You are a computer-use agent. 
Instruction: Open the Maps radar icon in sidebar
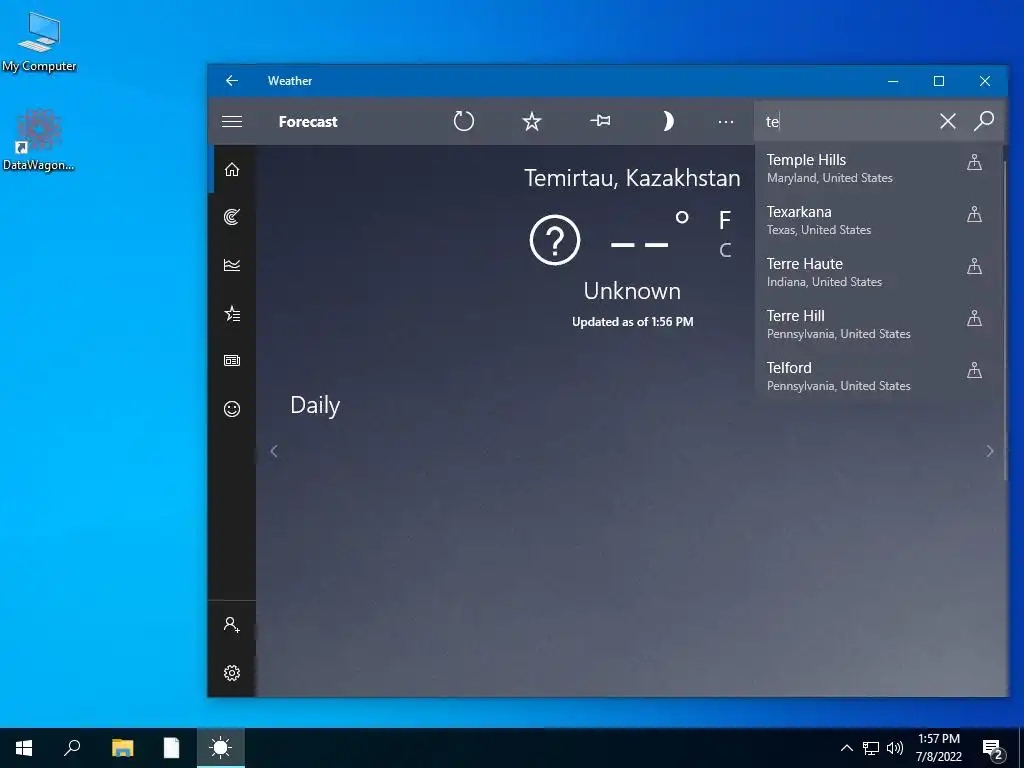pos(232,217)
